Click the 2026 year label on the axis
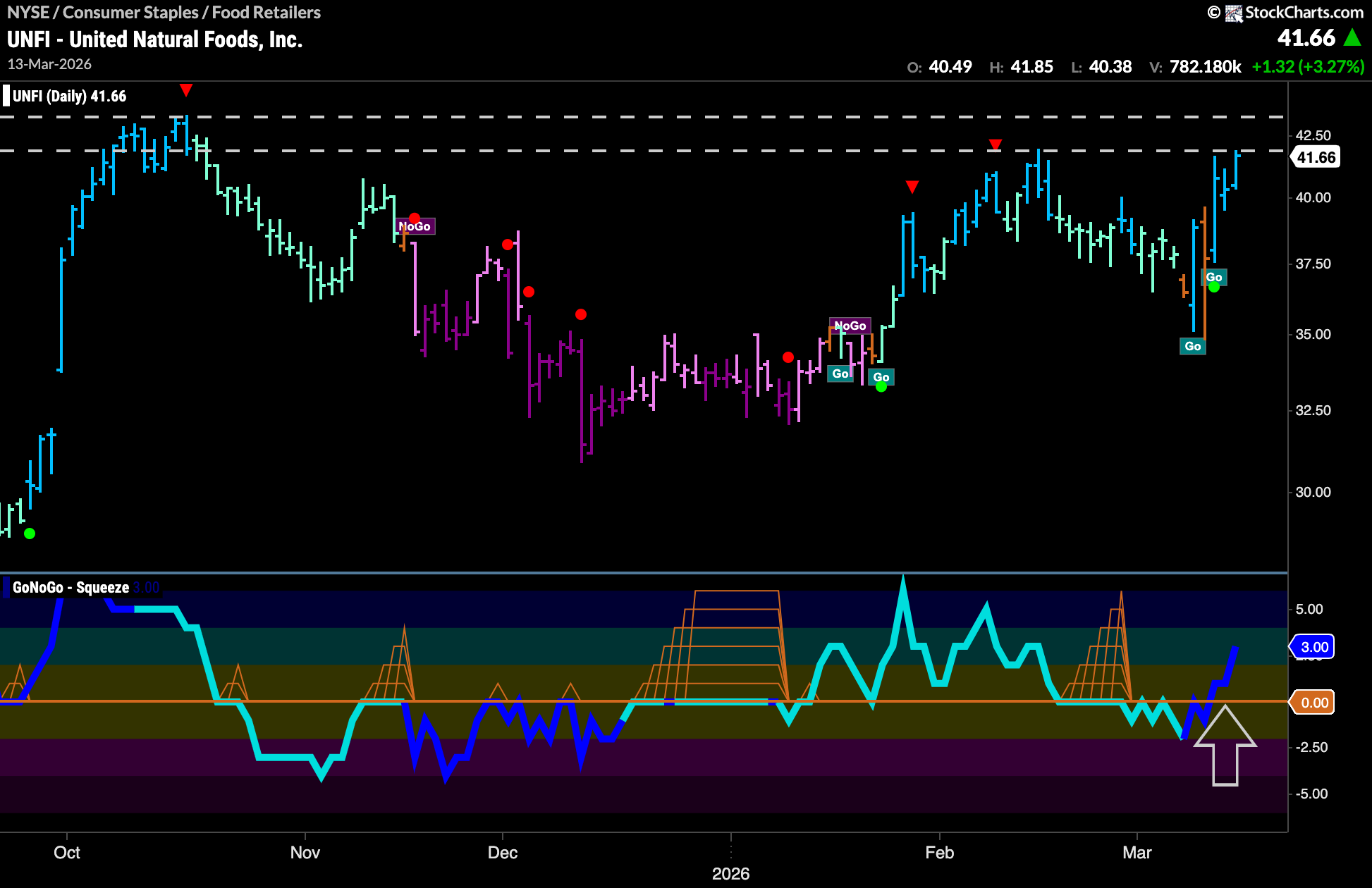 (x=730, y=874)
